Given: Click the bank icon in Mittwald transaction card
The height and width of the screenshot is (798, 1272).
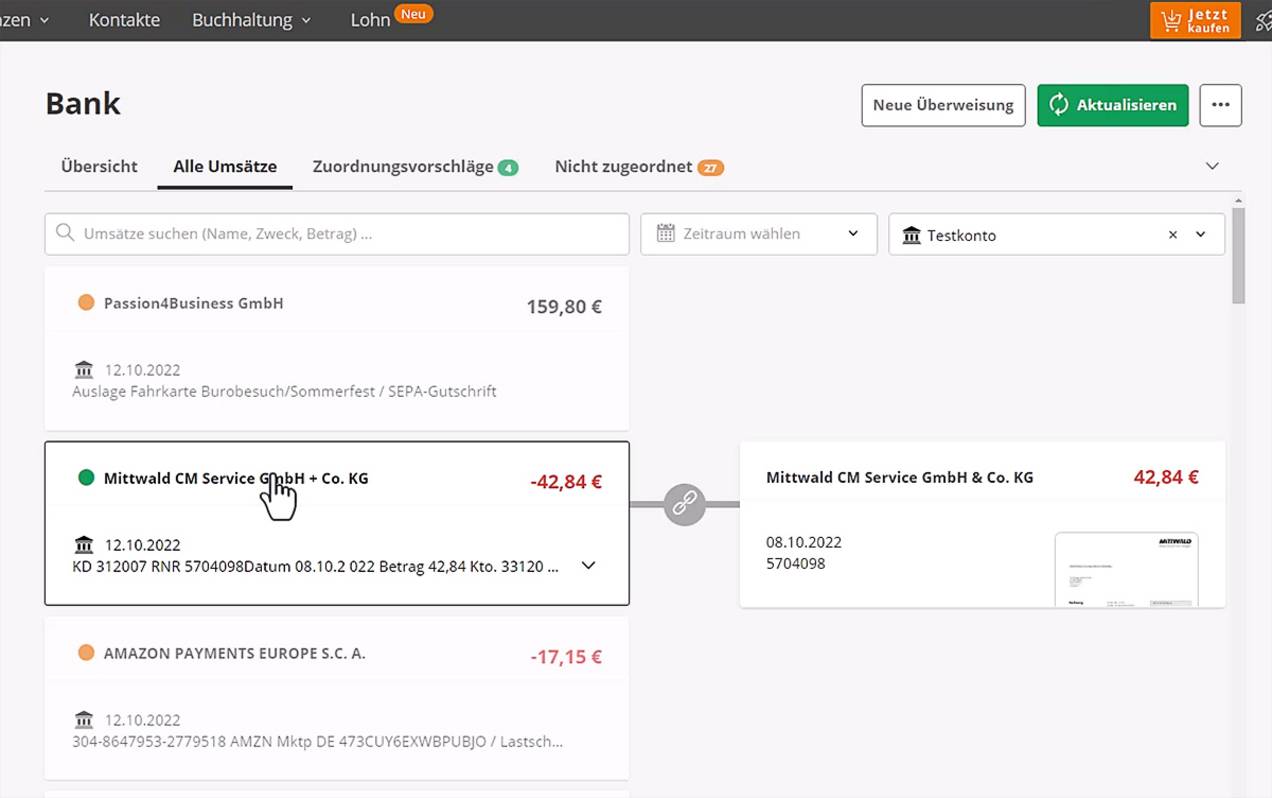Looking at the screenshot, I should click(x=84, y=545).
